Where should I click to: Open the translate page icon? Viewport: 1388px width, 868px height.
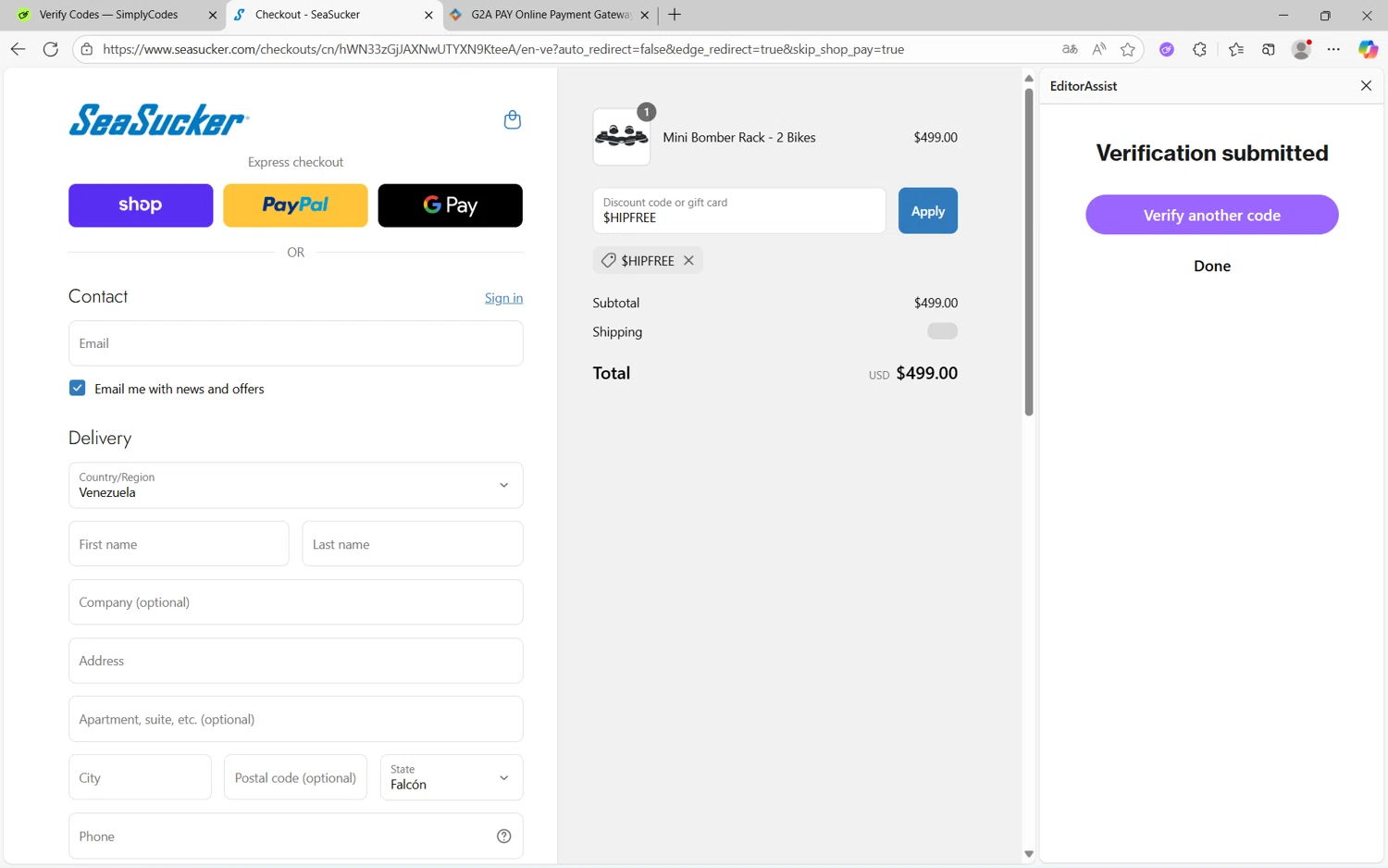coord(1070,49)
